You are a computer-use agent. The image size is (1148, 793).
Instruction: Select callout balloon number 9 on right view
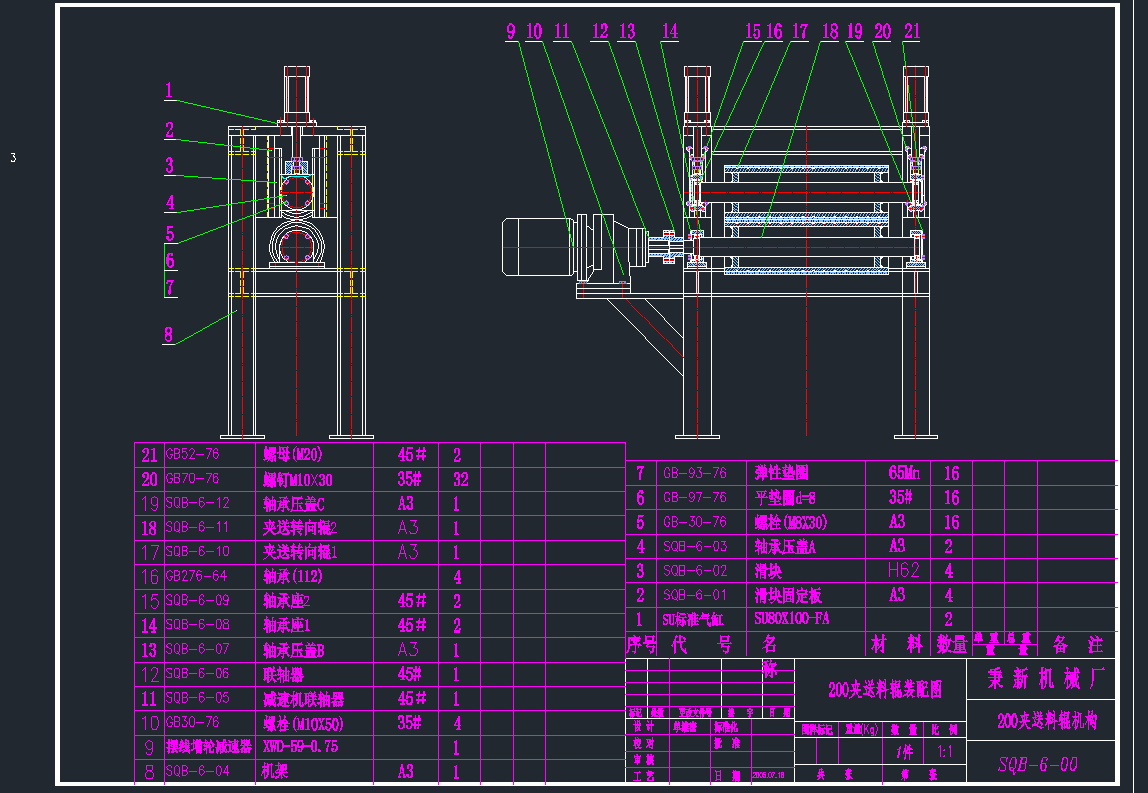click(511, 31)
